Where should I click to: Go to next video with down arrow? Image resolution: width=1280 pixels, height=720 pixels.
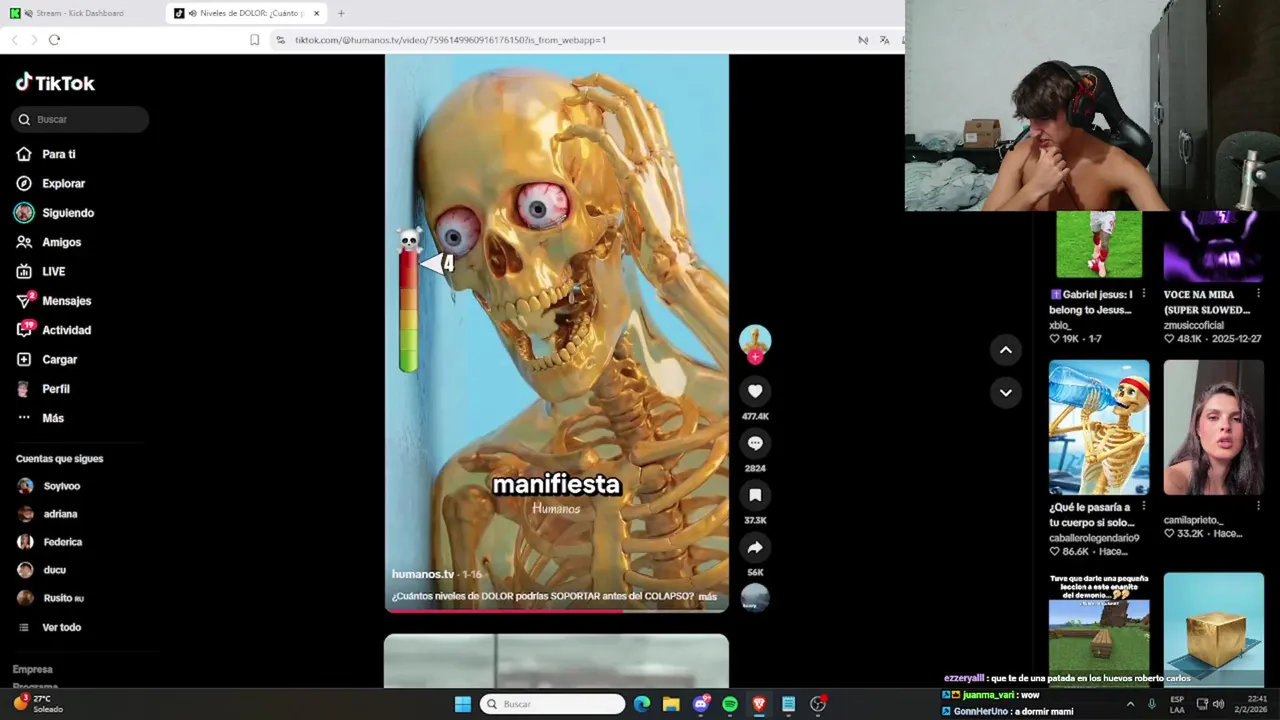point(1006,392)
